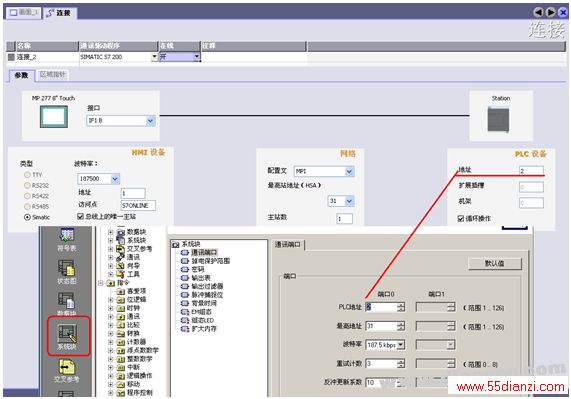571x399 pixels.
Task: Select the TTY type radio button
Action: click(x=27, y=175)
